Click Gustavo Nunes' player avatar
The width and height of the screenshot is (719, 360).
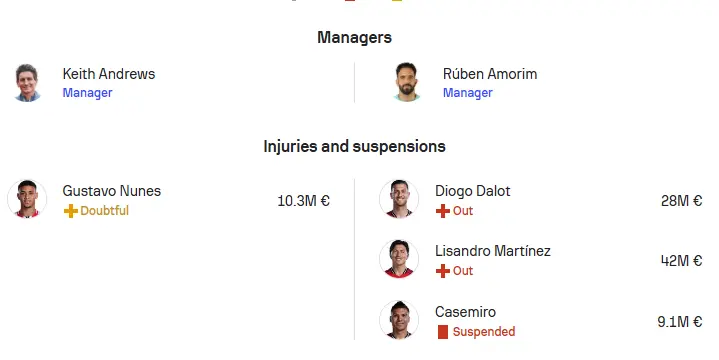point(27,199)
